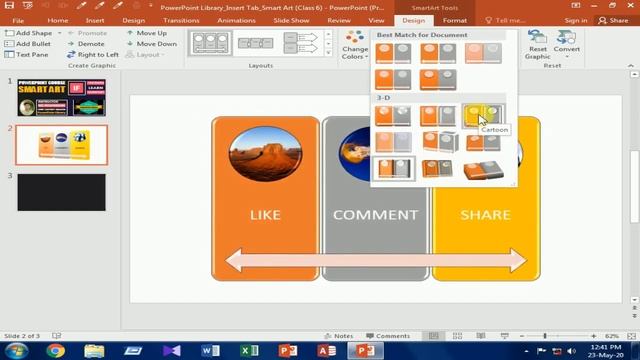
Task: Toggle the Comments pane
Action: [x=388, y=336]
